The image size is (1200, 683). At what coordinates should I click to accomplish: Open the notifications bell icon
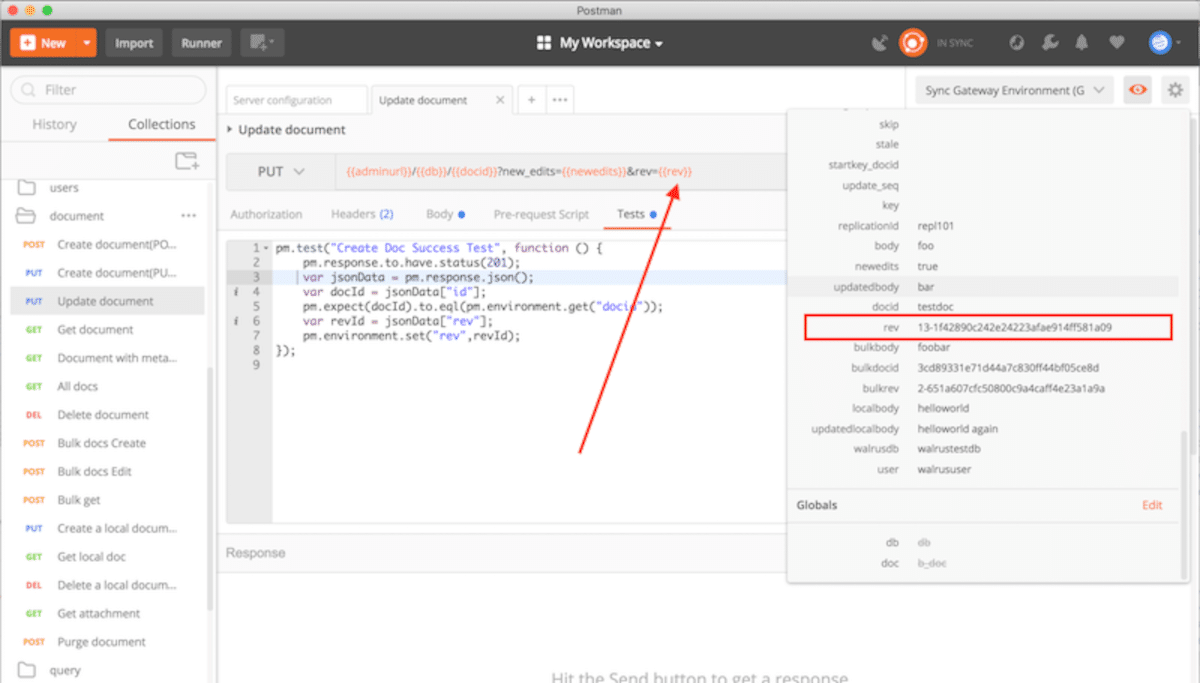[1082, 43]
